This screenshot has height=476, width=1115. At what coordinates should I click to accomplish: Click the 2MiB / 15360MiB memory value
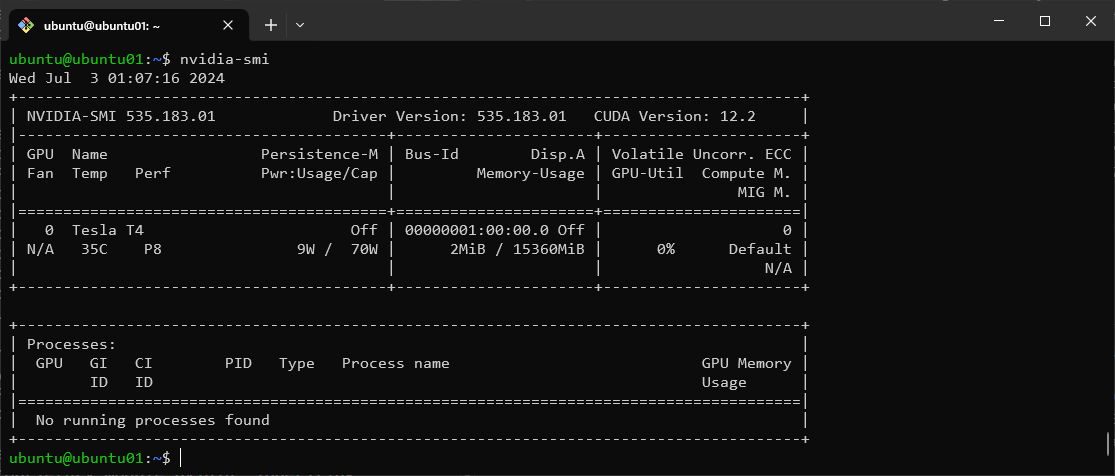pos(517,249)
